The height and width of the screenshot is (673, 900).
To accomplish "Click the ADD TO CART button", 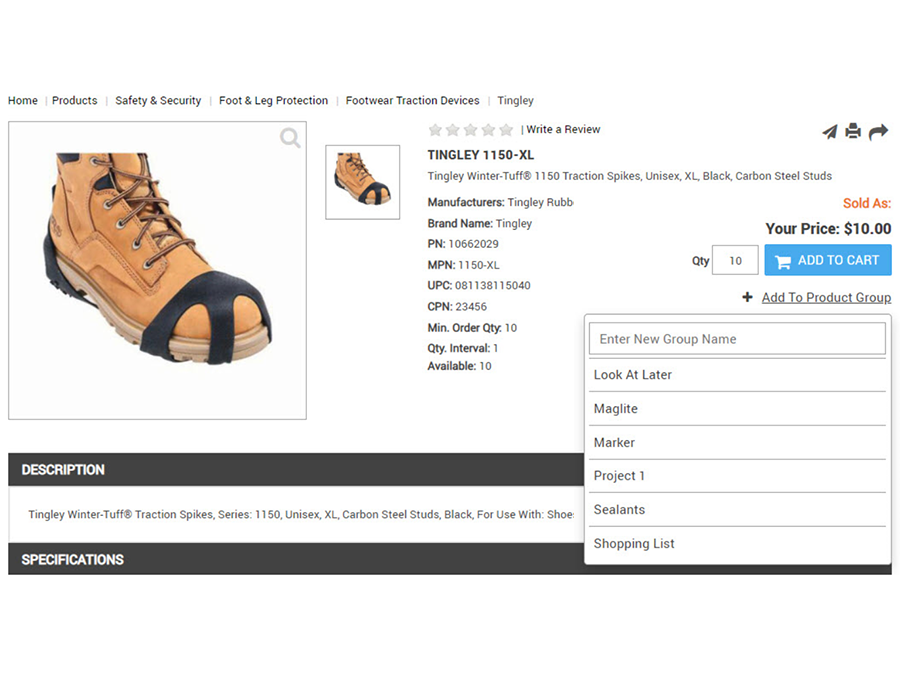I will point(828,260).
